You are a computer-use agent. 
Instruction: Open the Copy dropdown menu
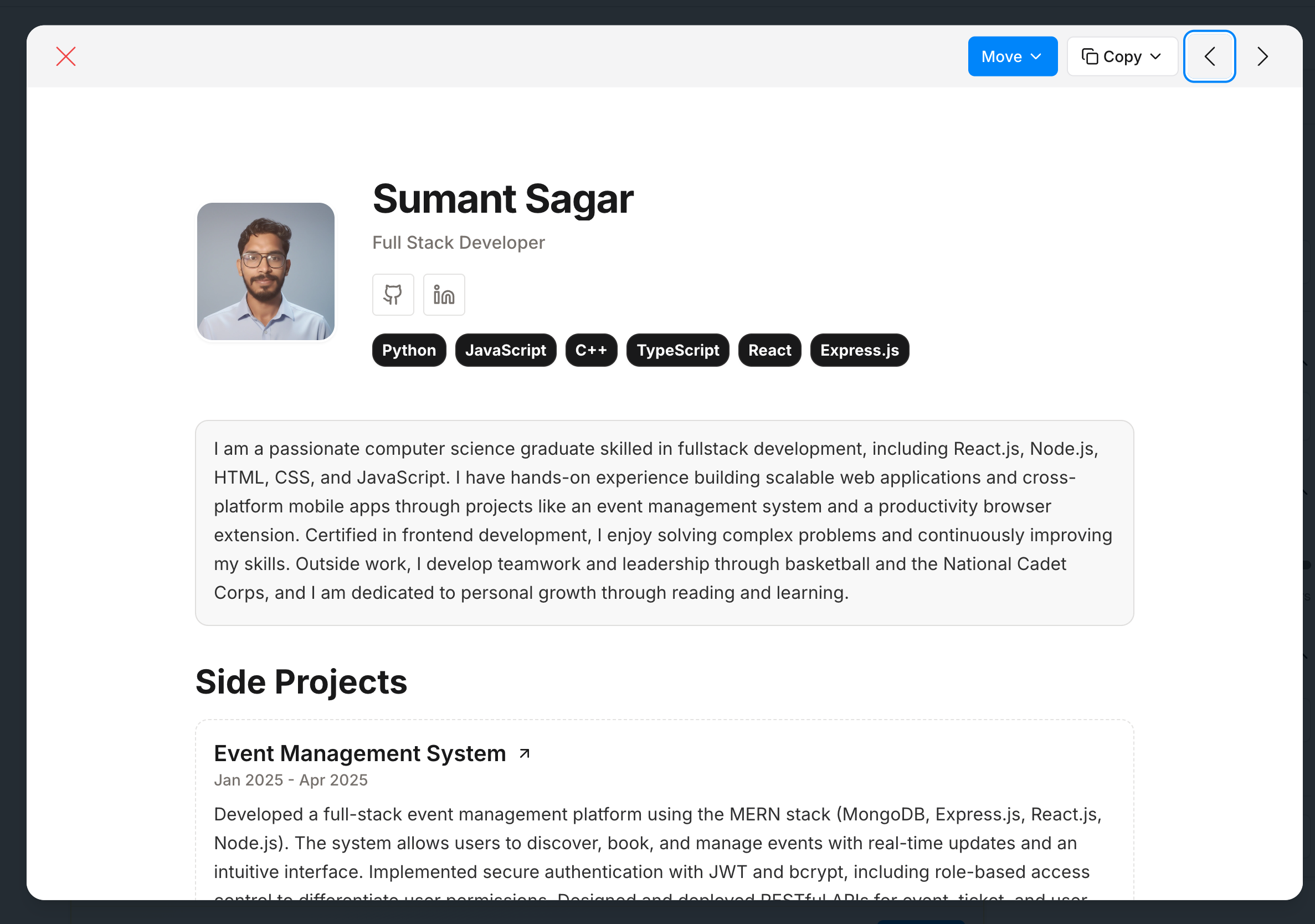1122,56
